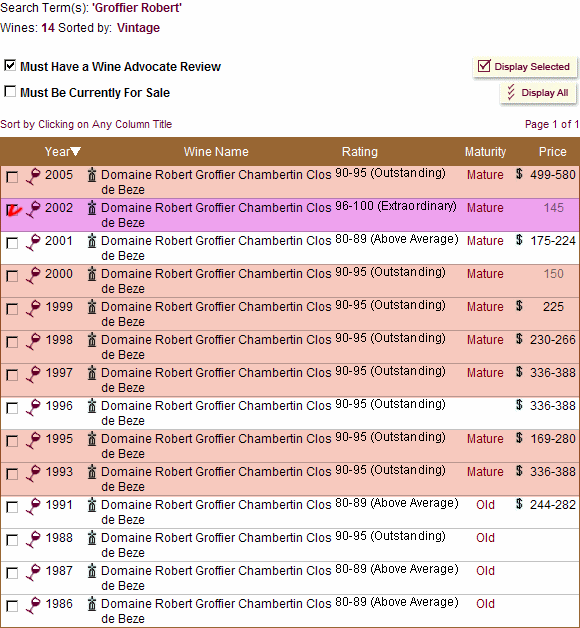580x628 pixels.
Task: Tick the checkbox for 2000 vintage
Action: pyautogui.click(x=12, y=276)
